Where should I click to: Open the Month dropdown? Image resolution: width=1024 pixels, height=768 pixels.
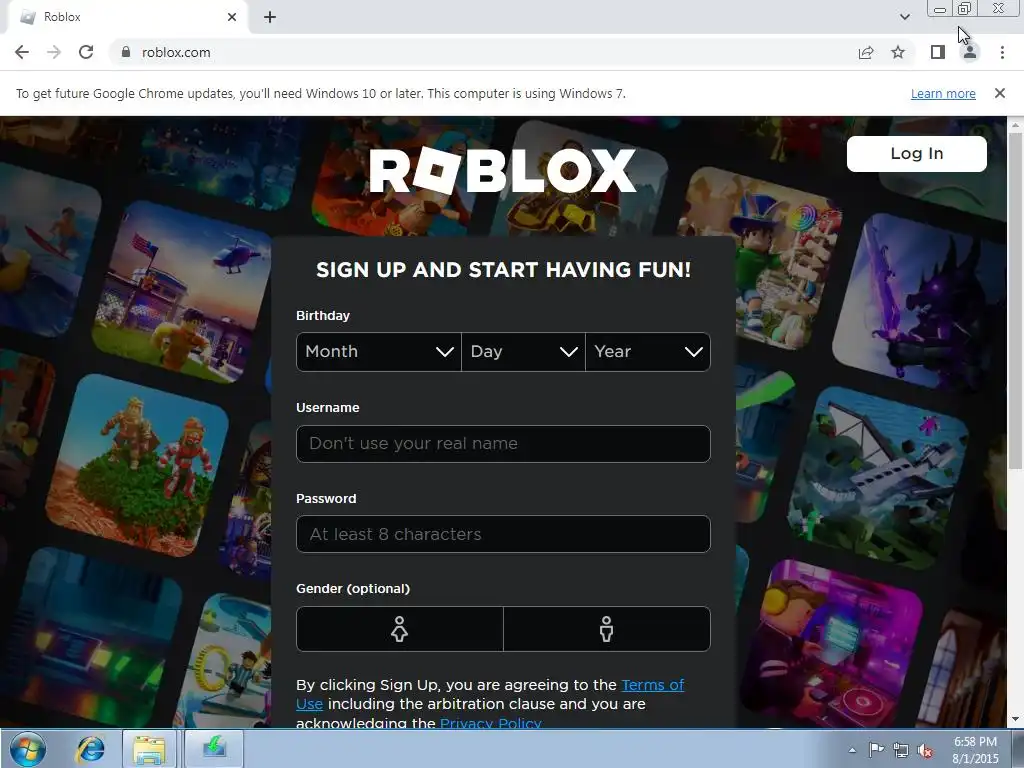point(379,352)
